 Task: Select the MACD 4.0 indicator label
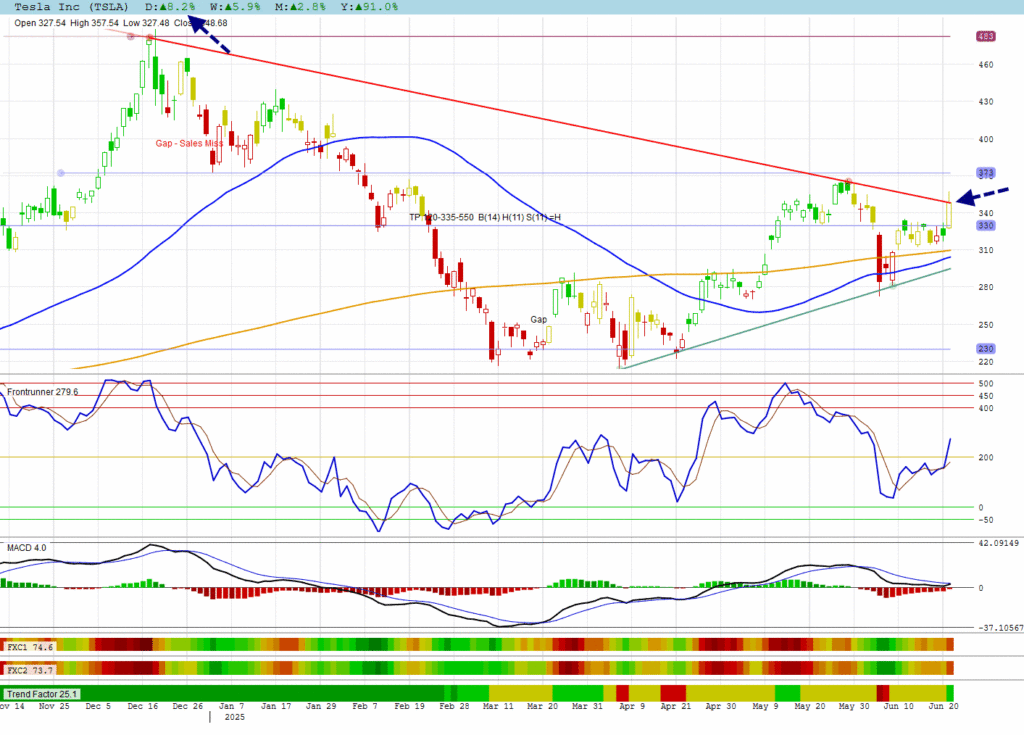[x=27, y=547]
